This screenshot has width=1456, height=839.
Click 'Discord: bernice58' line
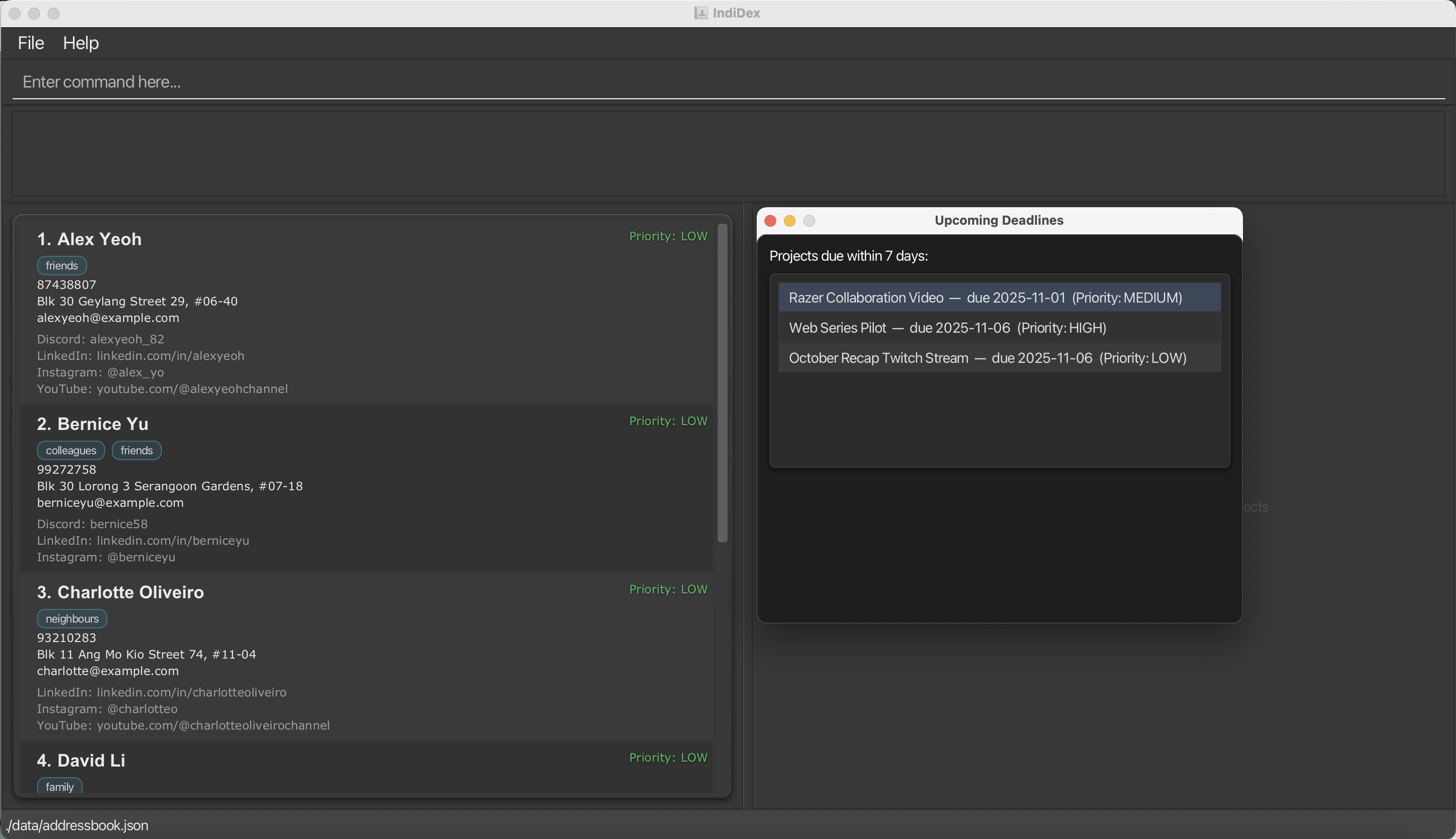[92, 524]
